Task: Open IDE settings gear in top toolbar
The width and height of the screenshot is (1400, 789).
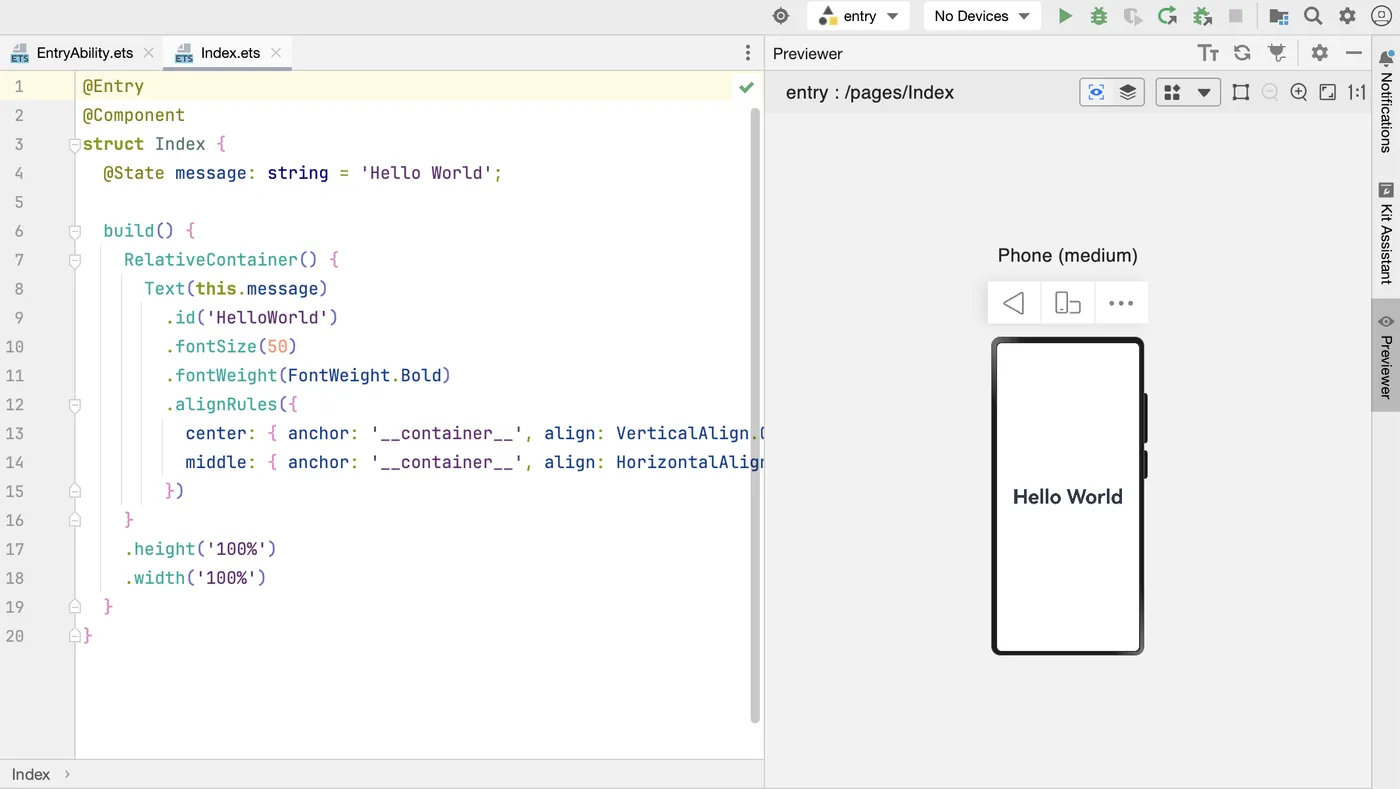Action: coord(1347,16)
